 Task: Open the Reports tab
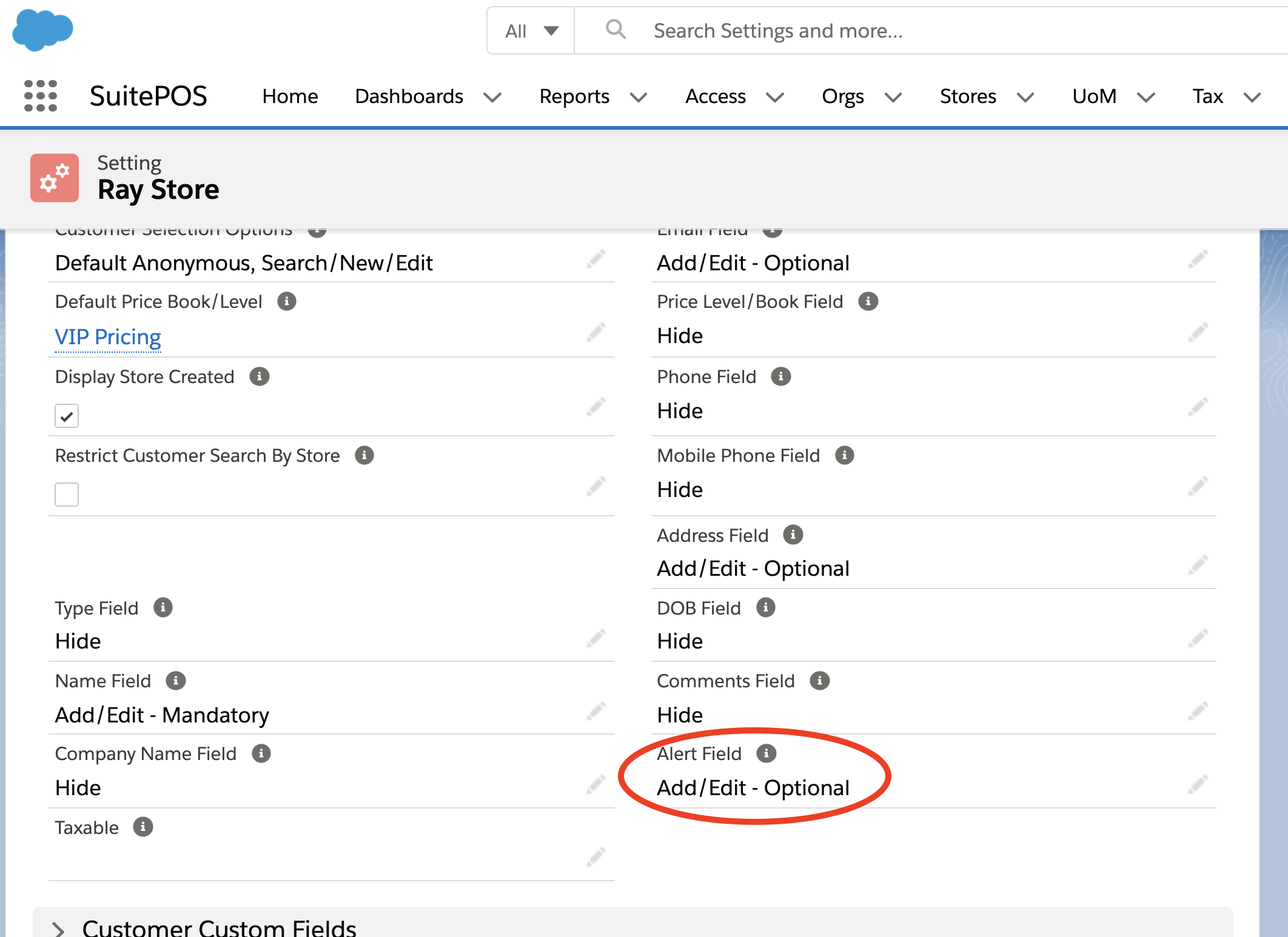pyautogui.click(x=574, y=96)
